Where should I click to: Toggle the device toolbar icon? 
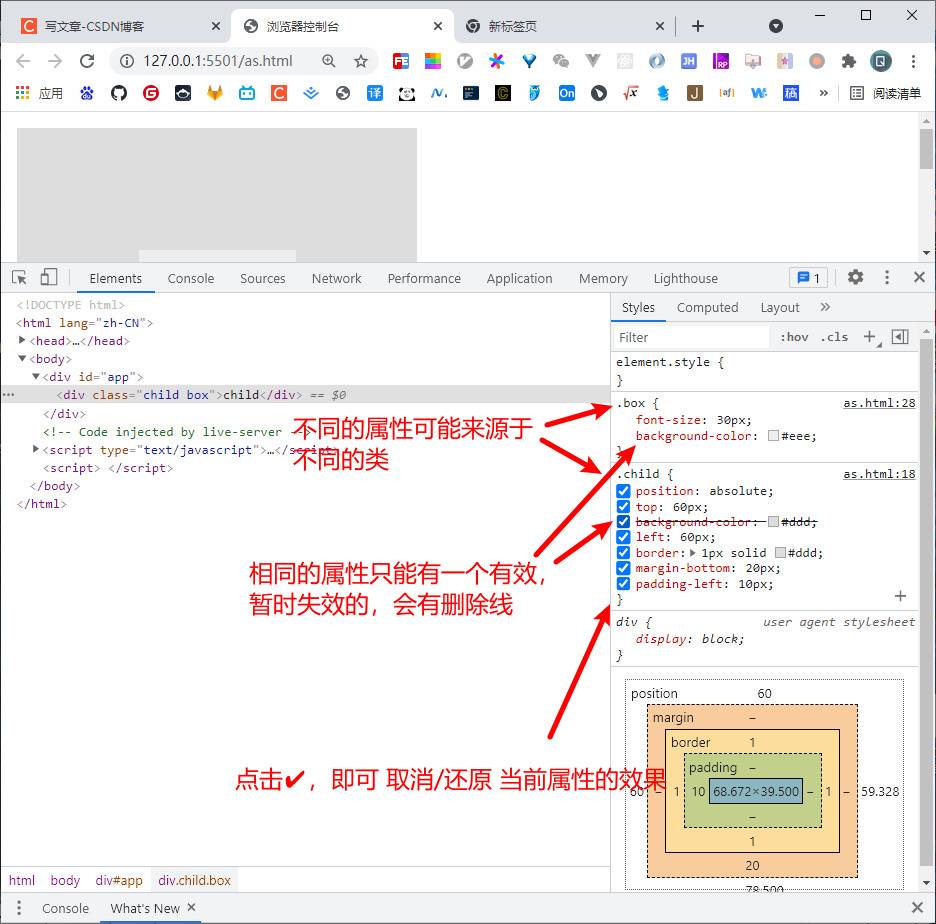pos(48,278)
